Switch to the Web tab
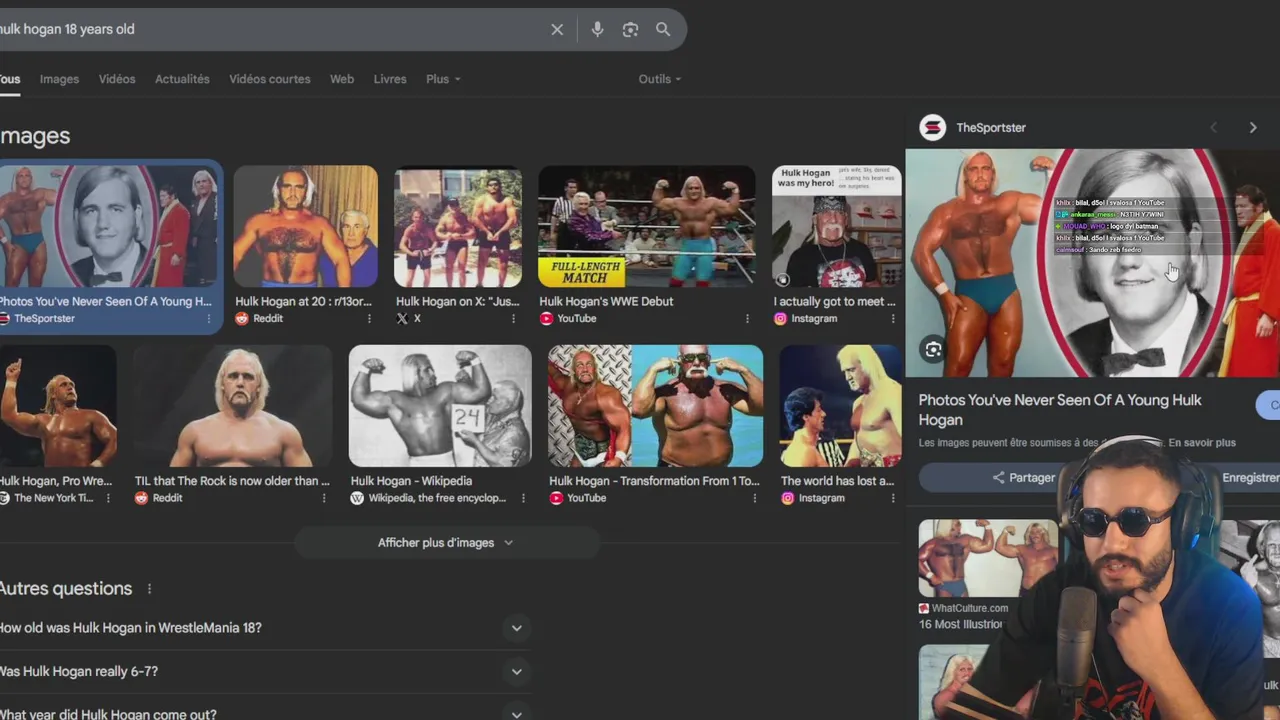Screen dimensions: 1280x720 [342, 79]
